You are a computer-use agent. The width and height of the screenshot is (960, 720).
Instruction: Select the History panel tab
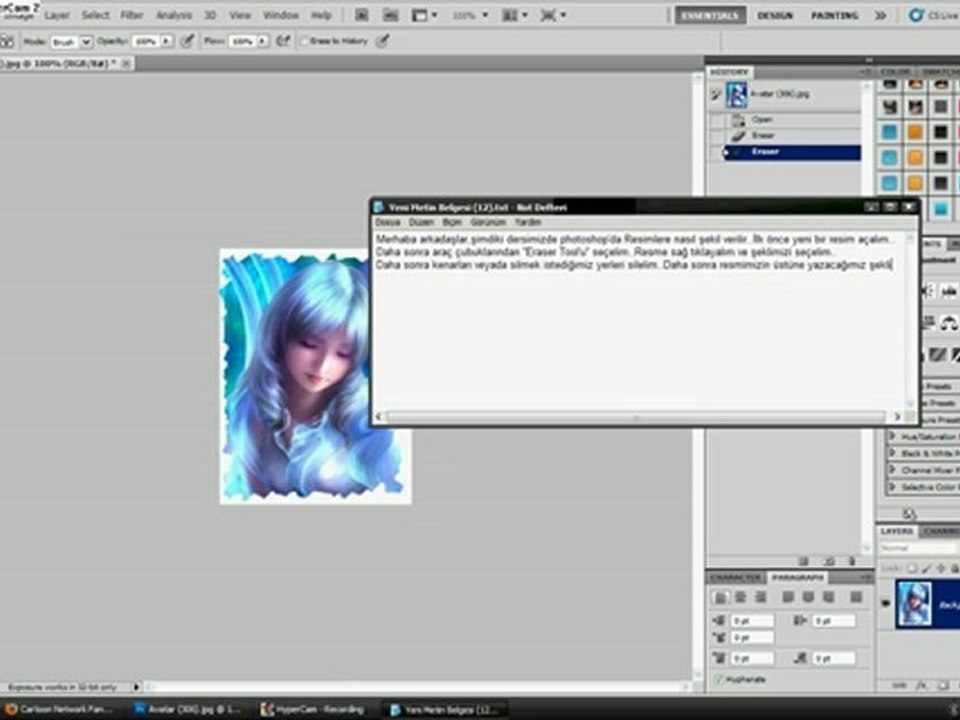(729, 72)
